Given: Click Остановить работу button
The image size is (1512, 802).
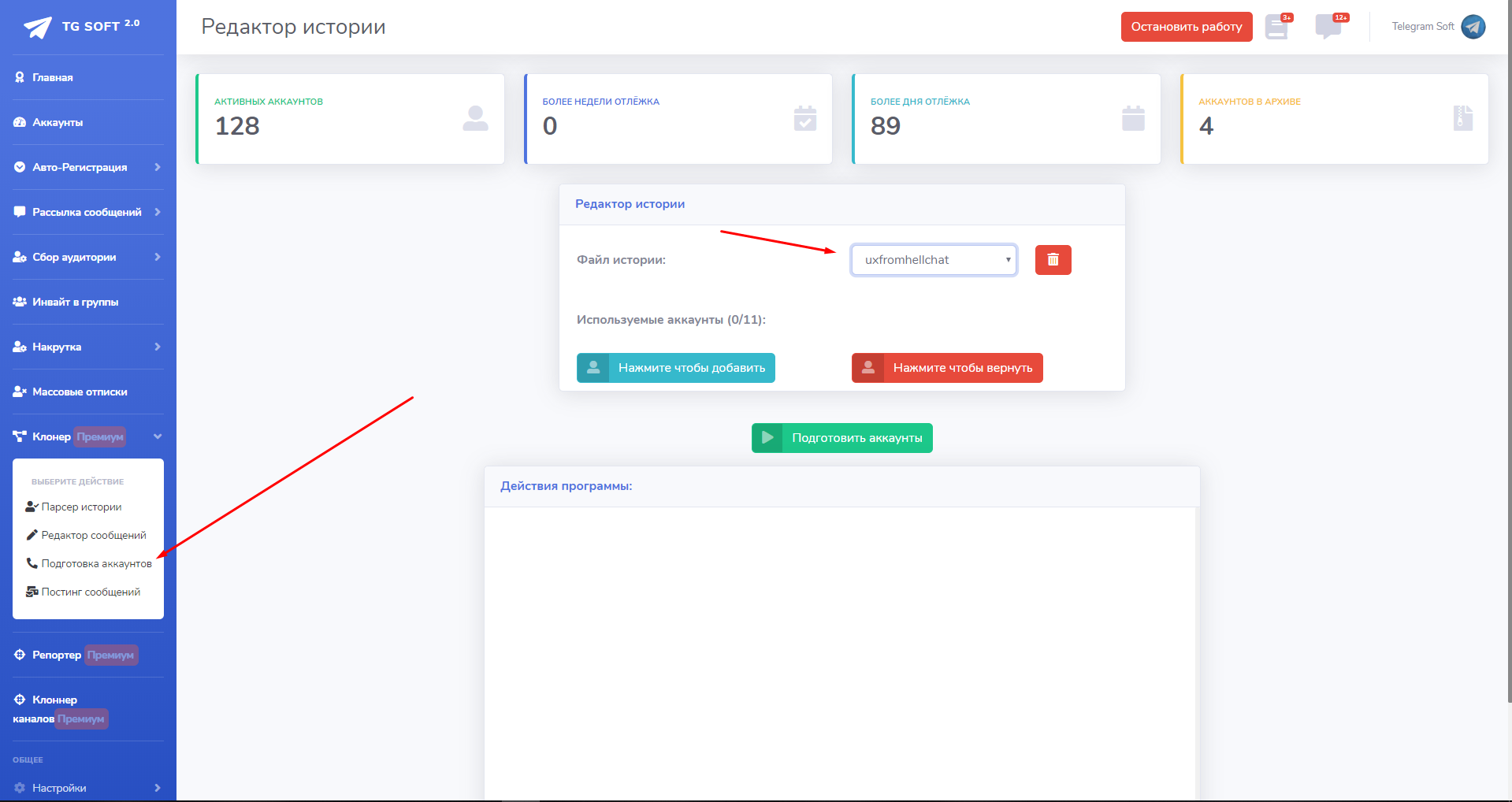Looking at the screenshot, I should click(x=1187, y=27).
